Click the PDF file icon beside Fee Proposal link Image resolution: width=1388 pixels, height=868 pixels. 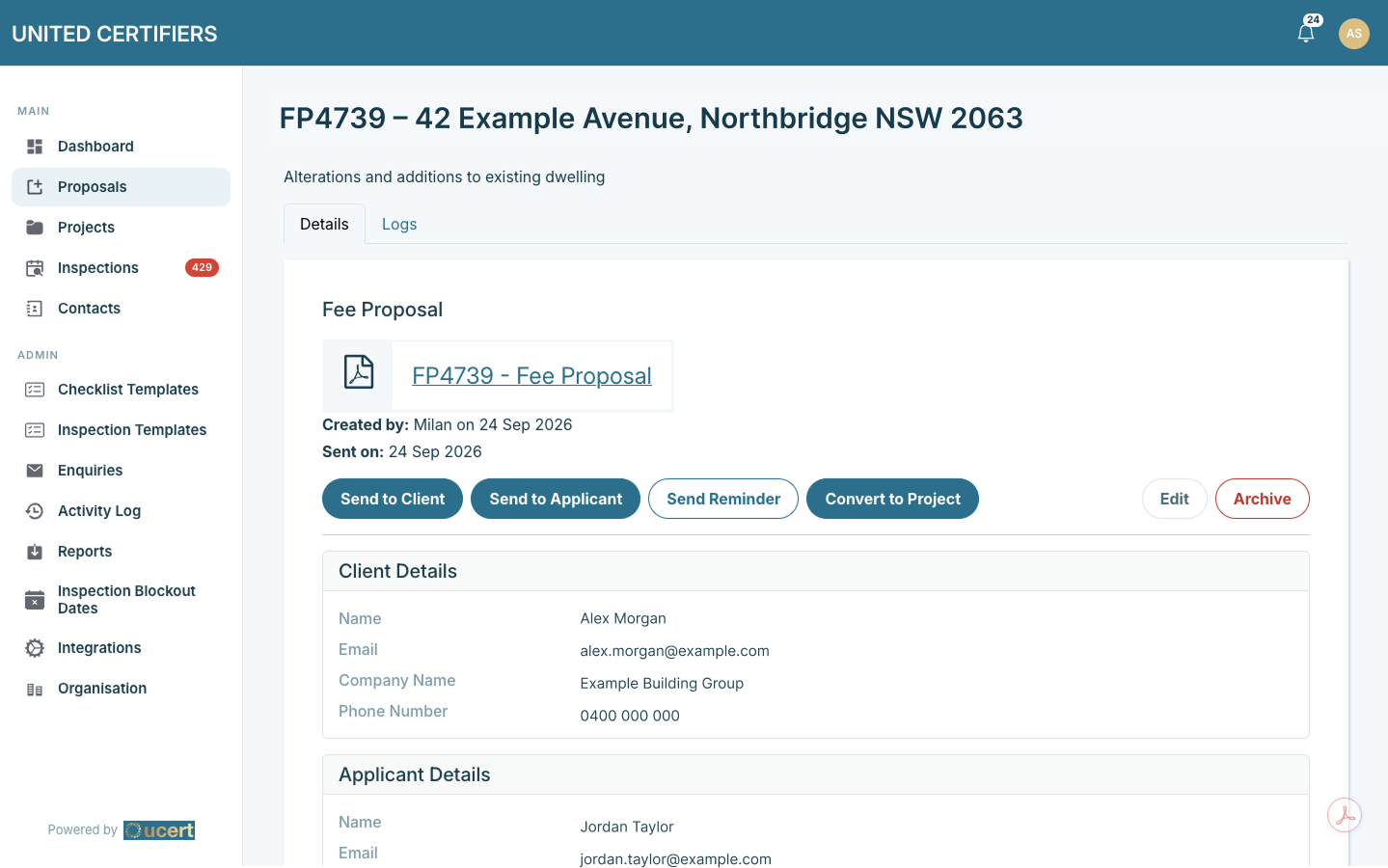click(359, 371)
